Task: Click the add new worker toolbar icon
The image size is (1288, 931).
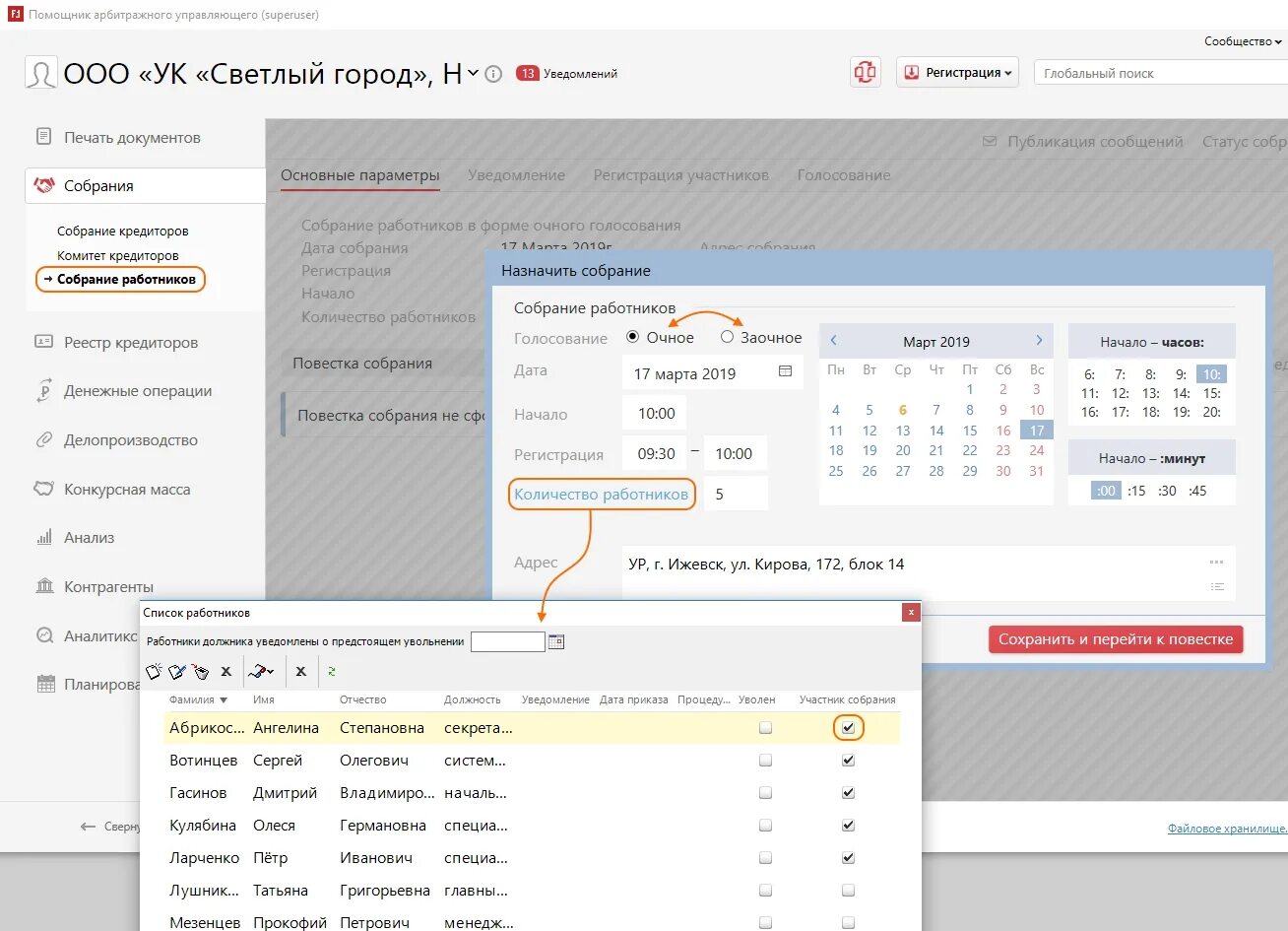Action: [x=154, y=671]
